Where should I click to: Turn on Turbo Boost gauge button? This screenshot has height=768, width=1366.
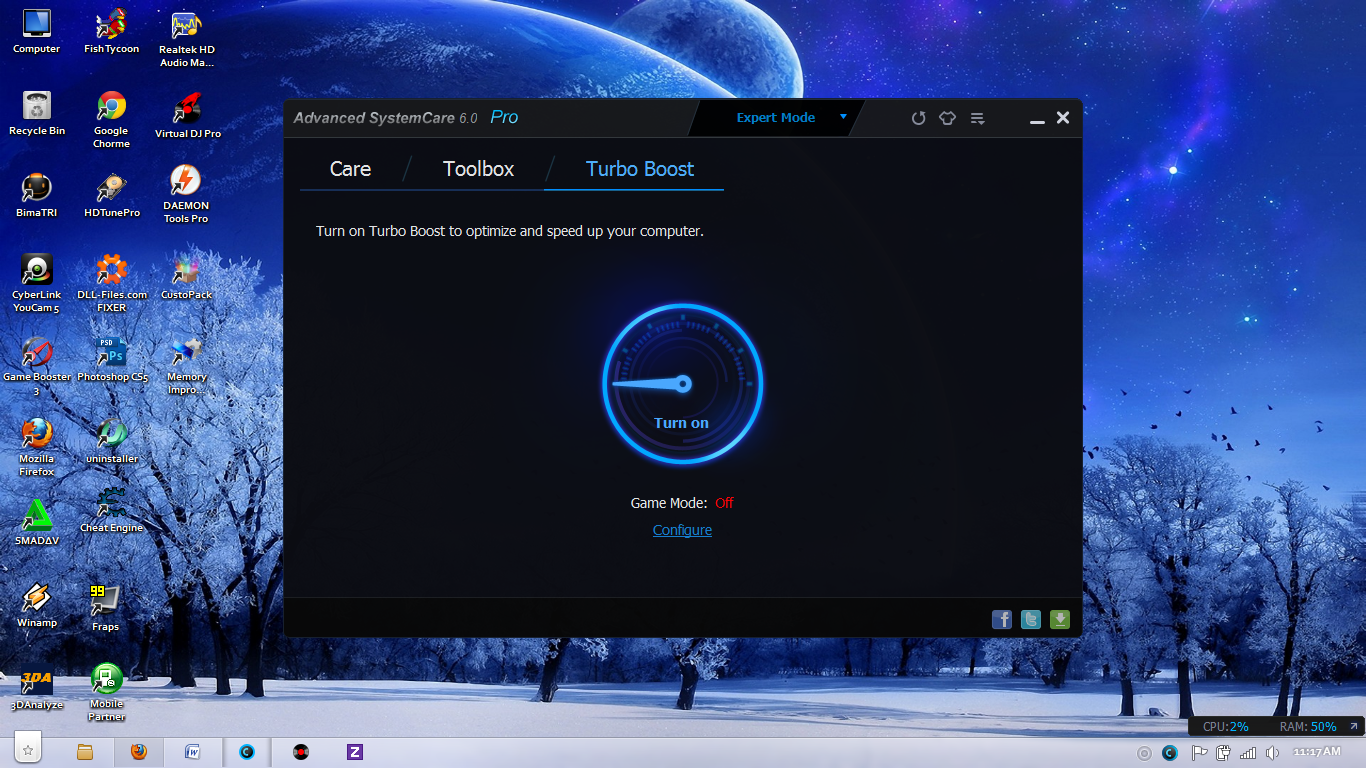click(x=683, y=385)
